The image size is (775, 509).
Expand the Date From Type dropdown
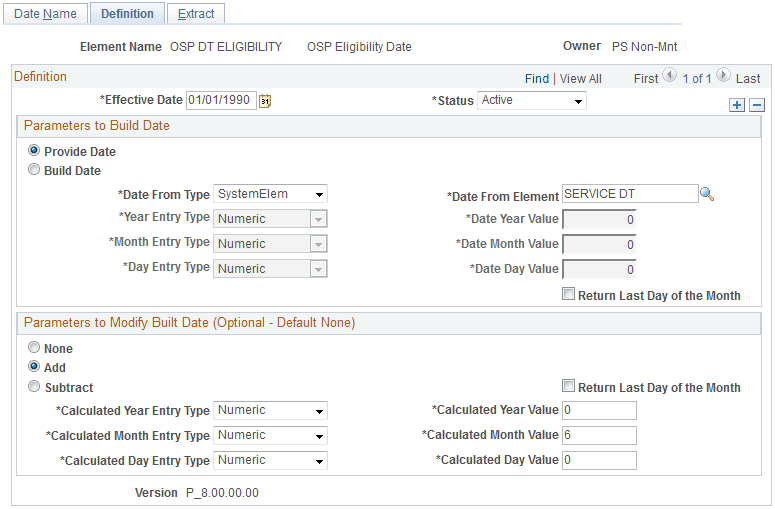click(270, 194)
